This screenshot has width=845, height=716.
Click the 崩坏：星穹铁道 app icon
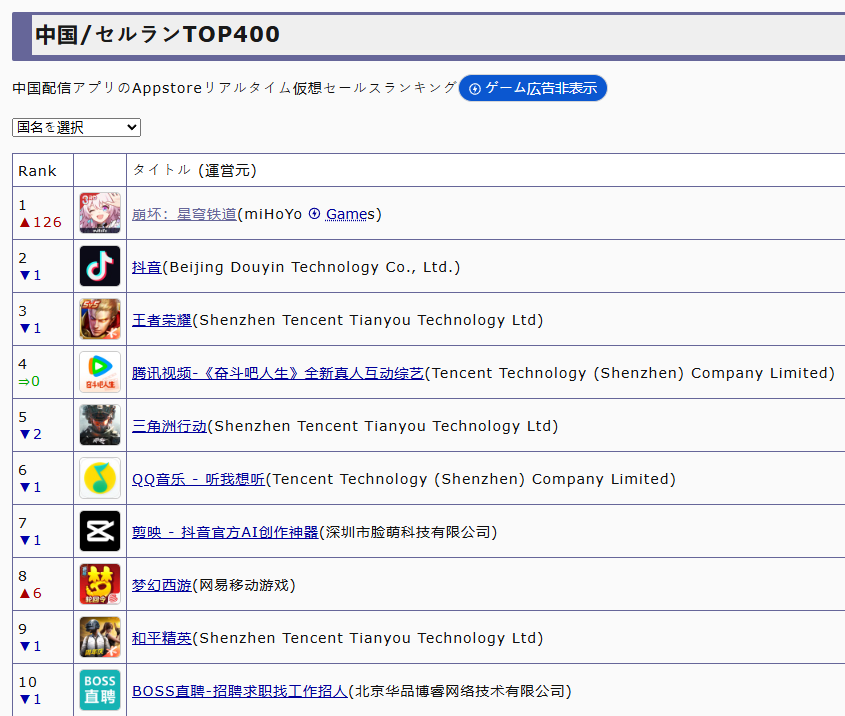click(100, 213)
